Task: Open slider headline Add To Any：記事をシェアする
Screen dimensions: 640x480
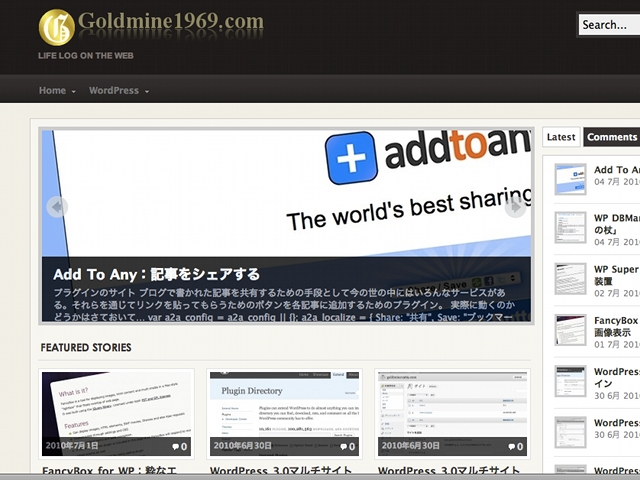Action: (x=156, y=274)
